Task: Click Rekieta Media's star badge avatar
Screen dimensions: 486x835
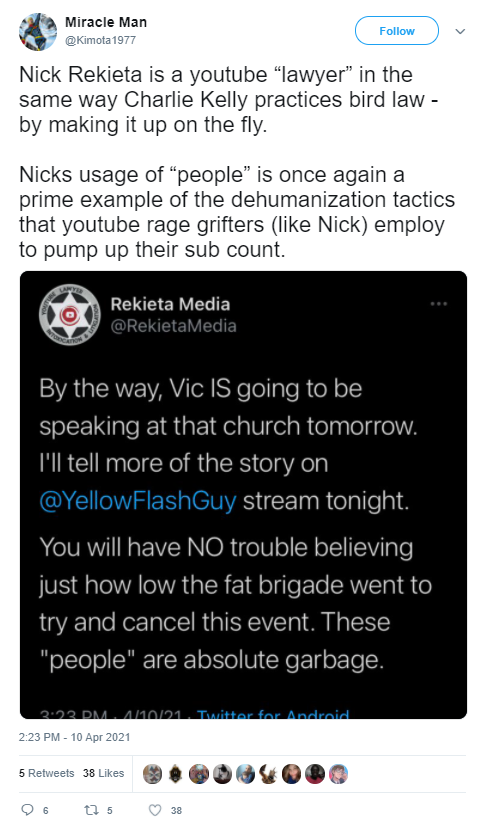Action: (x=69, y=315)
